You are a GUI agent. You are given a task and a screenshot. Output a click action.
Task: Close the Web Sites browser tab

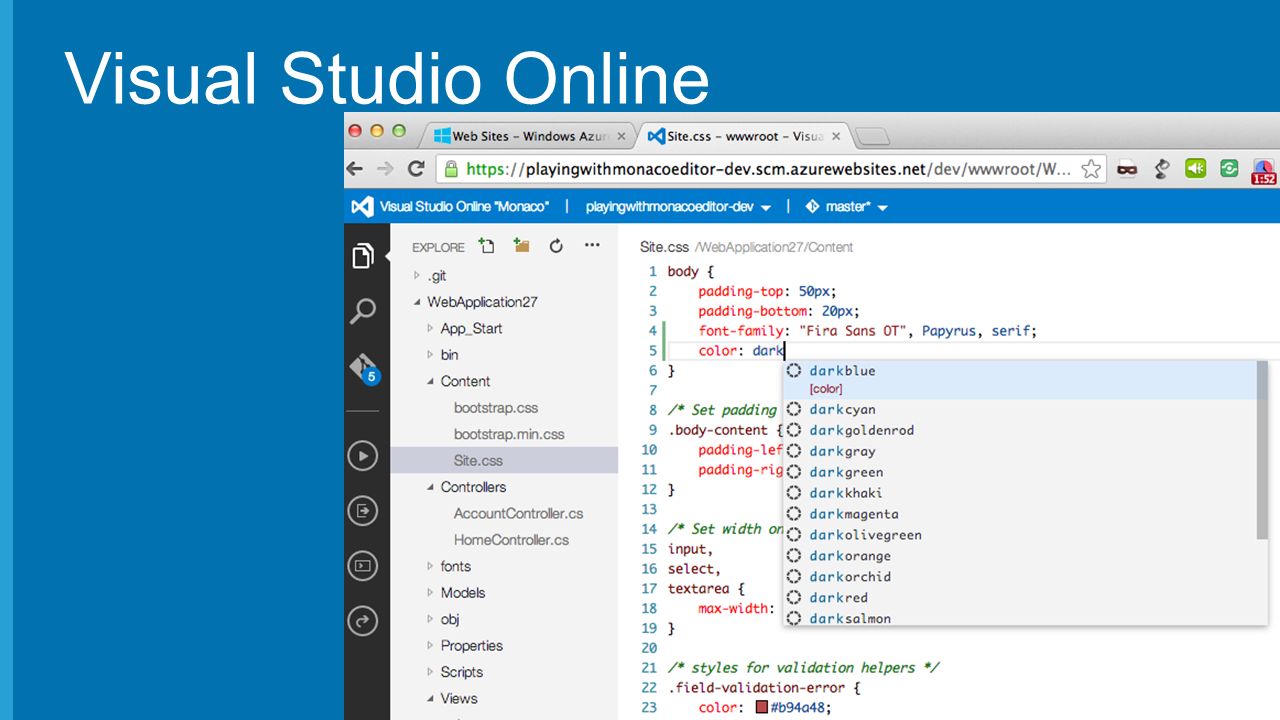pyautogui.click(x=621, y=136)
